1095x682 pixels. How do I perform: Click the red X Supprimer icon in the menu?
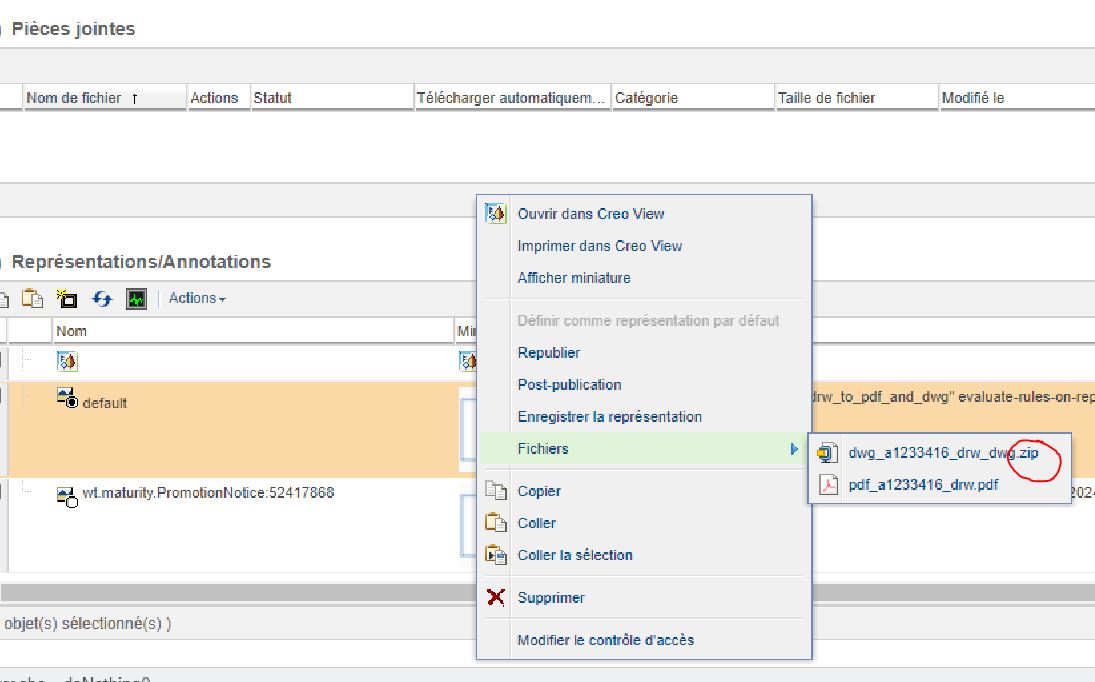[496, 597]
